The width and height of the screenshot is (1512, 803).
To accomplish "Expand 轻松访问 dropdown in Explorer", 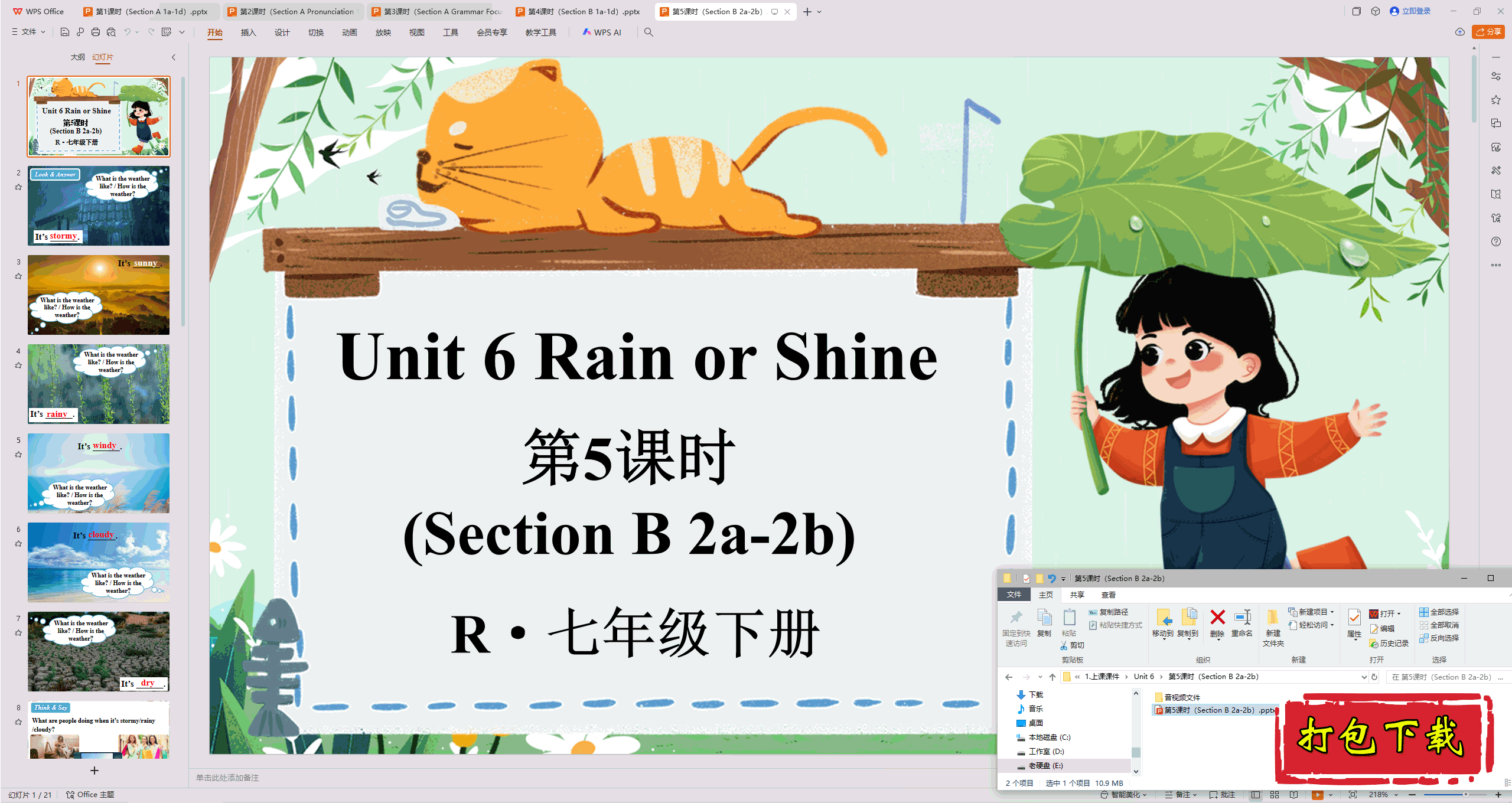I will pos(1311,625).
